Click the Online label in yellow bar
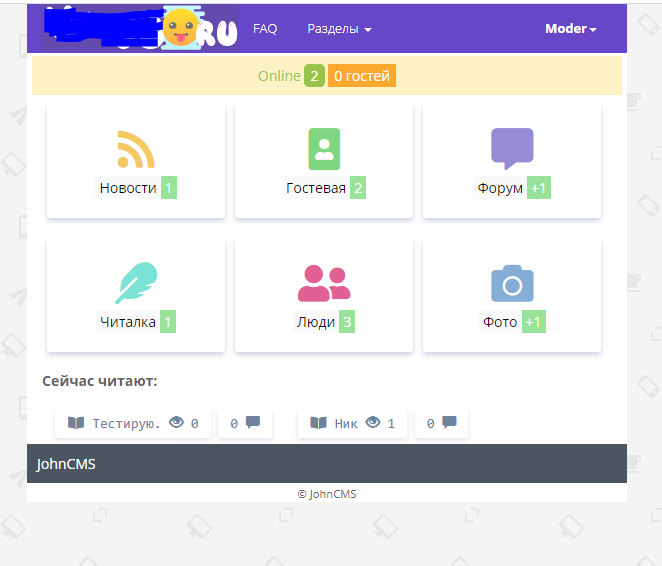The height and width of the screenshot is (566, 662). click(x=279, y=76)
